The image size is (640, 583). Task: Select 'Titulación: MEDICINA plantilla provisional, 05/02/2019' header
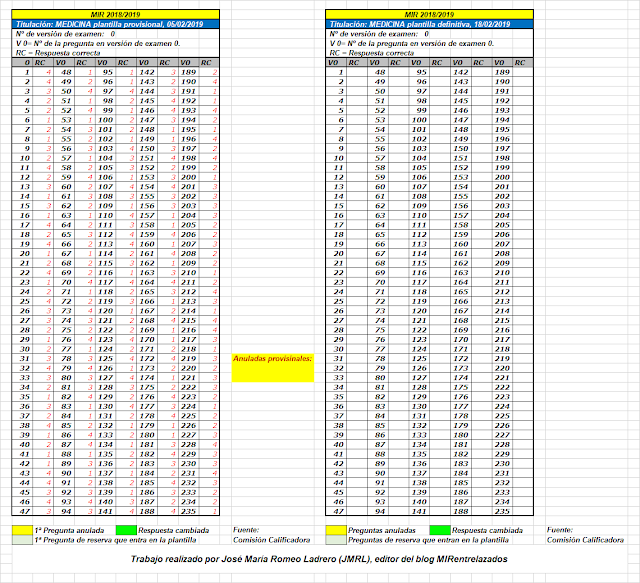[x=116, y=24]
